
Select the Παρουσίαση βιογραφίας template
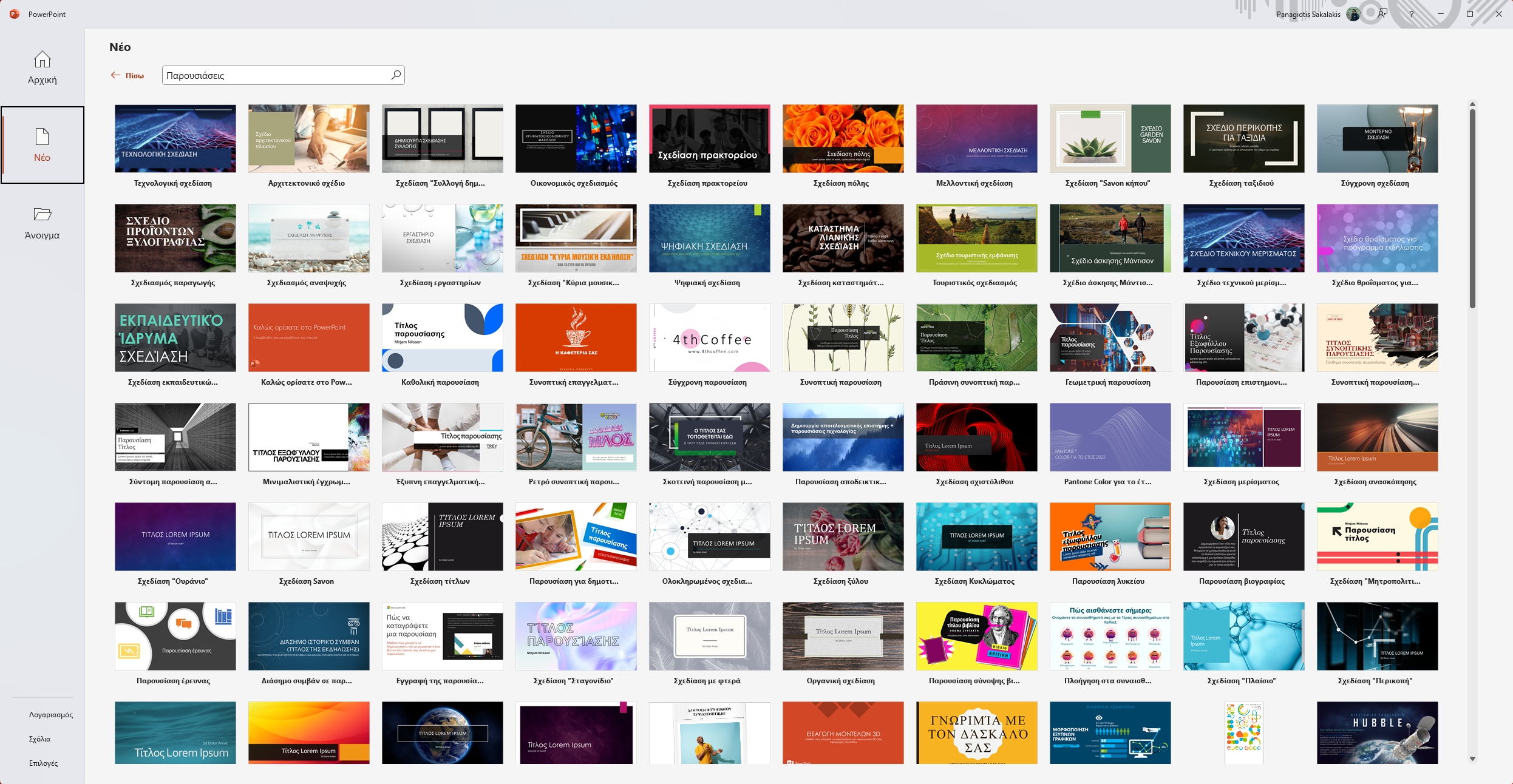tap(1243, 536)
